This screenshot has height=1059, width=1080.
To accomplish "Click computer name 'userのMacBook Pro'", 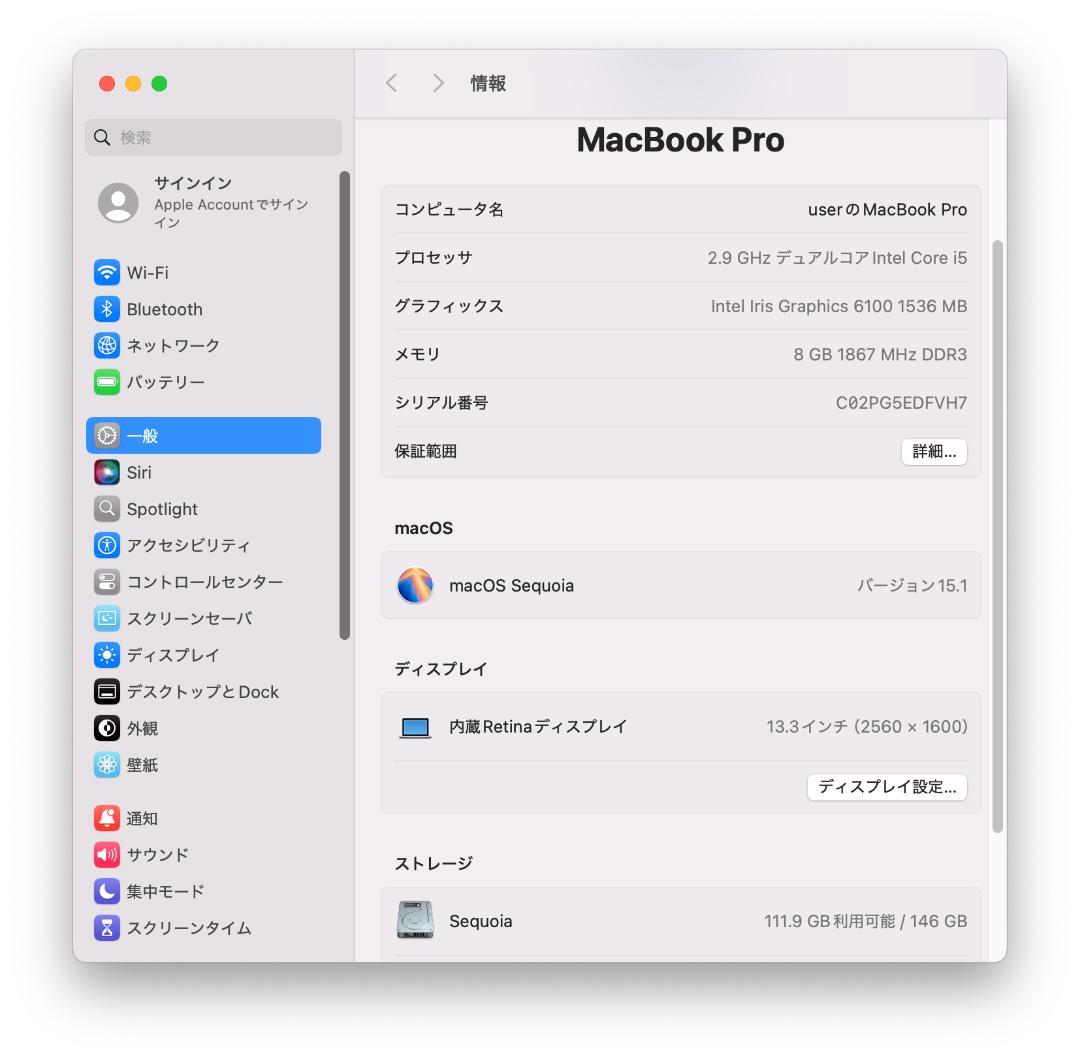I will pyautogui.click(x=887, y=209).
